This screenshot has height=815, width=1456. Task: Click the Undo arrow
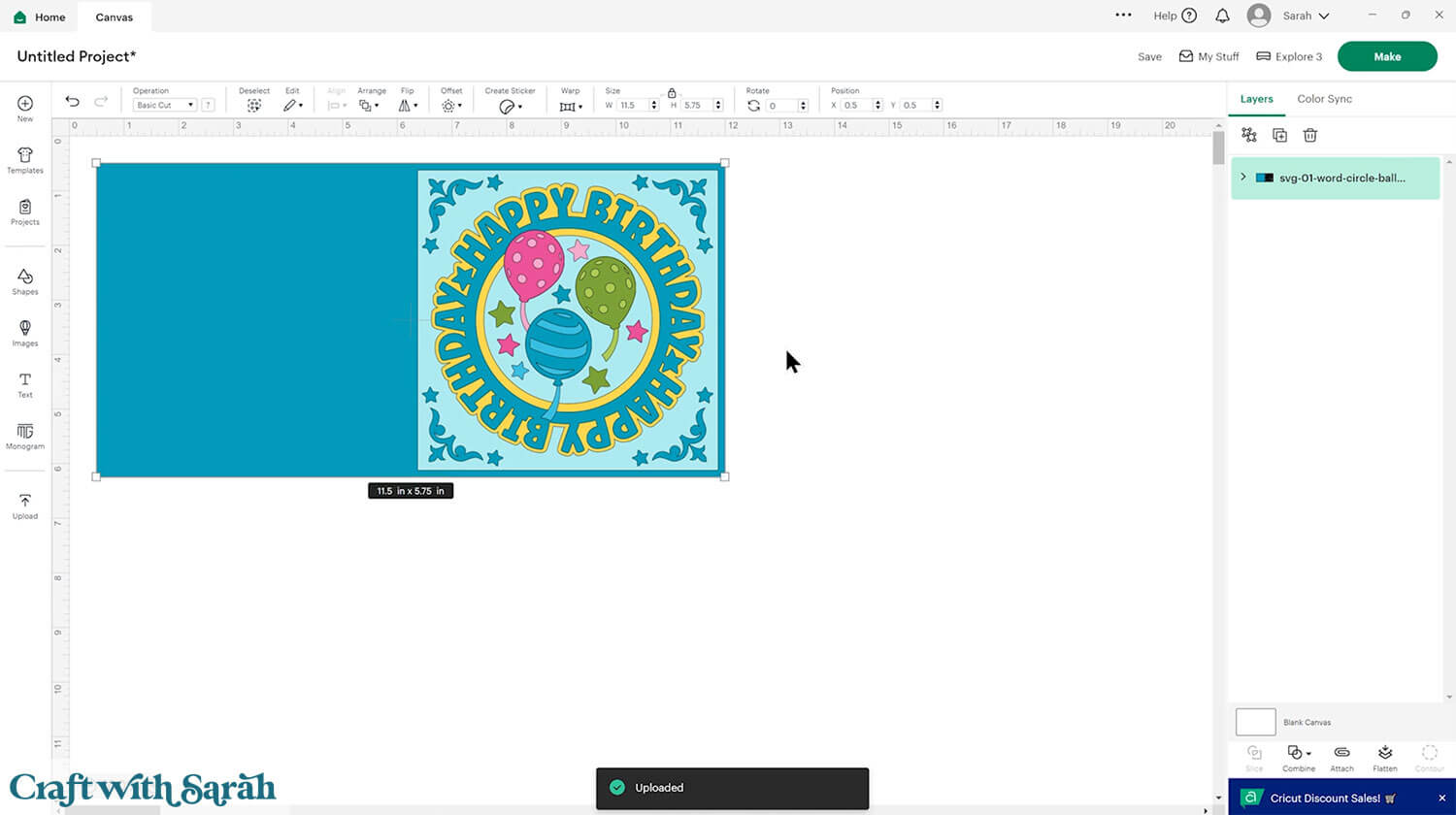72,102
